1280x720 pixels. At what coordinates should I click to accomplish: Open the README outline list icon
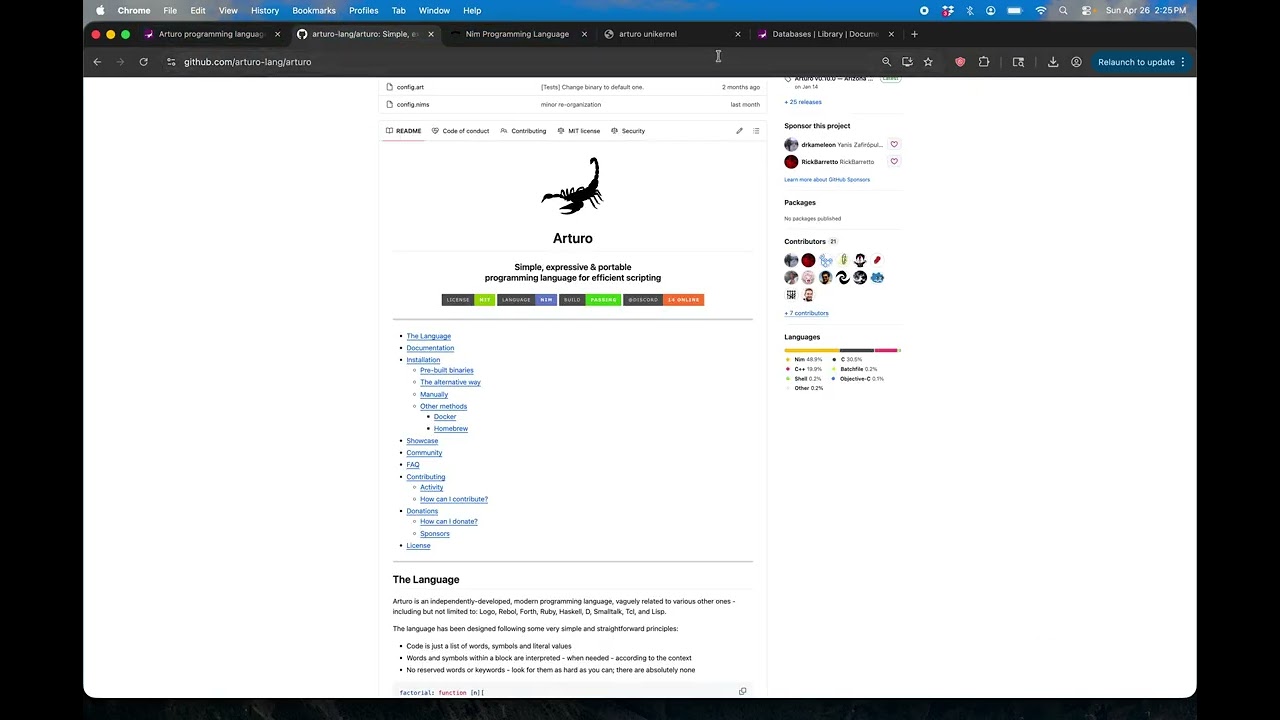point(756,131)
